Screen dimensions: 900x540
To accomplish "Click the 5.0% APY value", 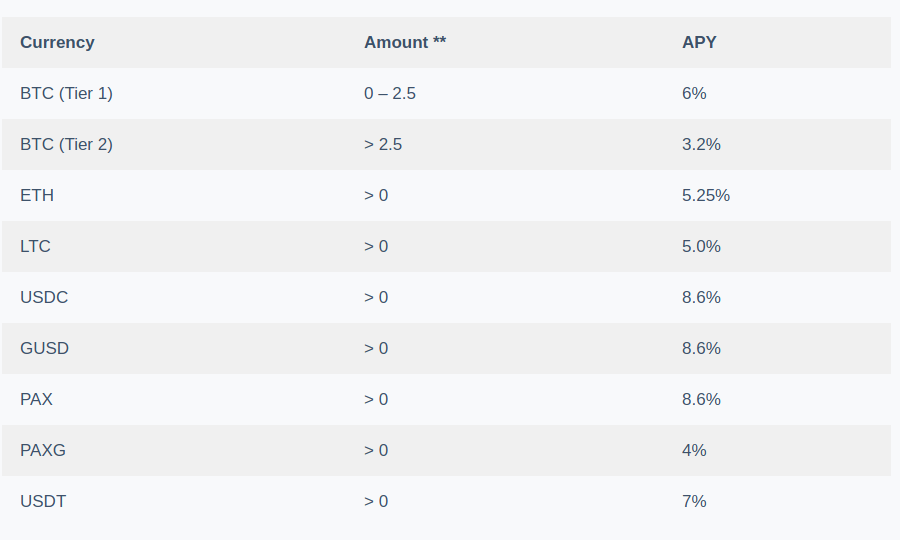I will (701, 246).
